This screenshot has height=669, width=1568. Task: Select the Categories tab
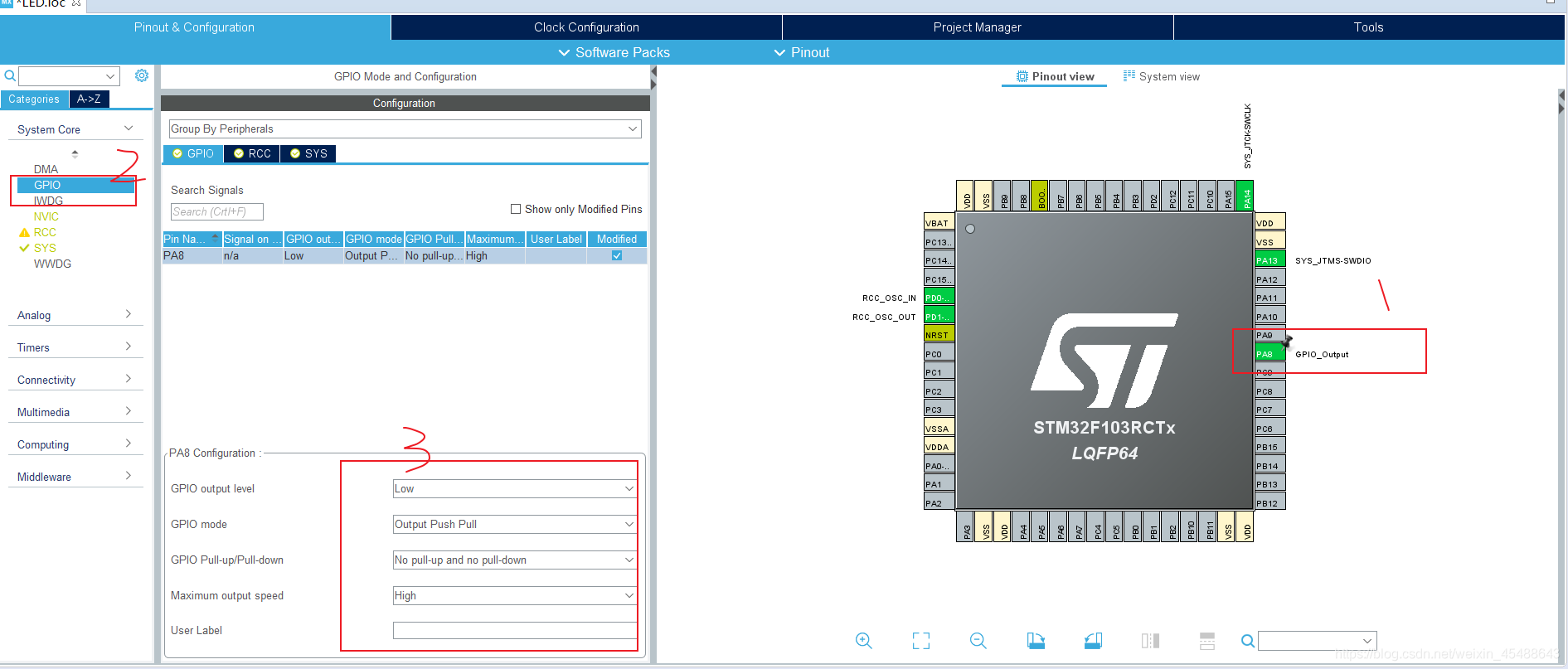(34, 99)
